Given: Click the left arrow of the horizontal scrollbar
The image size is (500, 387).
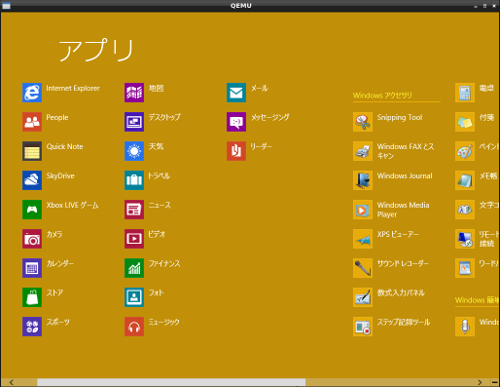Looking at the screenshot, I should 12,382.
